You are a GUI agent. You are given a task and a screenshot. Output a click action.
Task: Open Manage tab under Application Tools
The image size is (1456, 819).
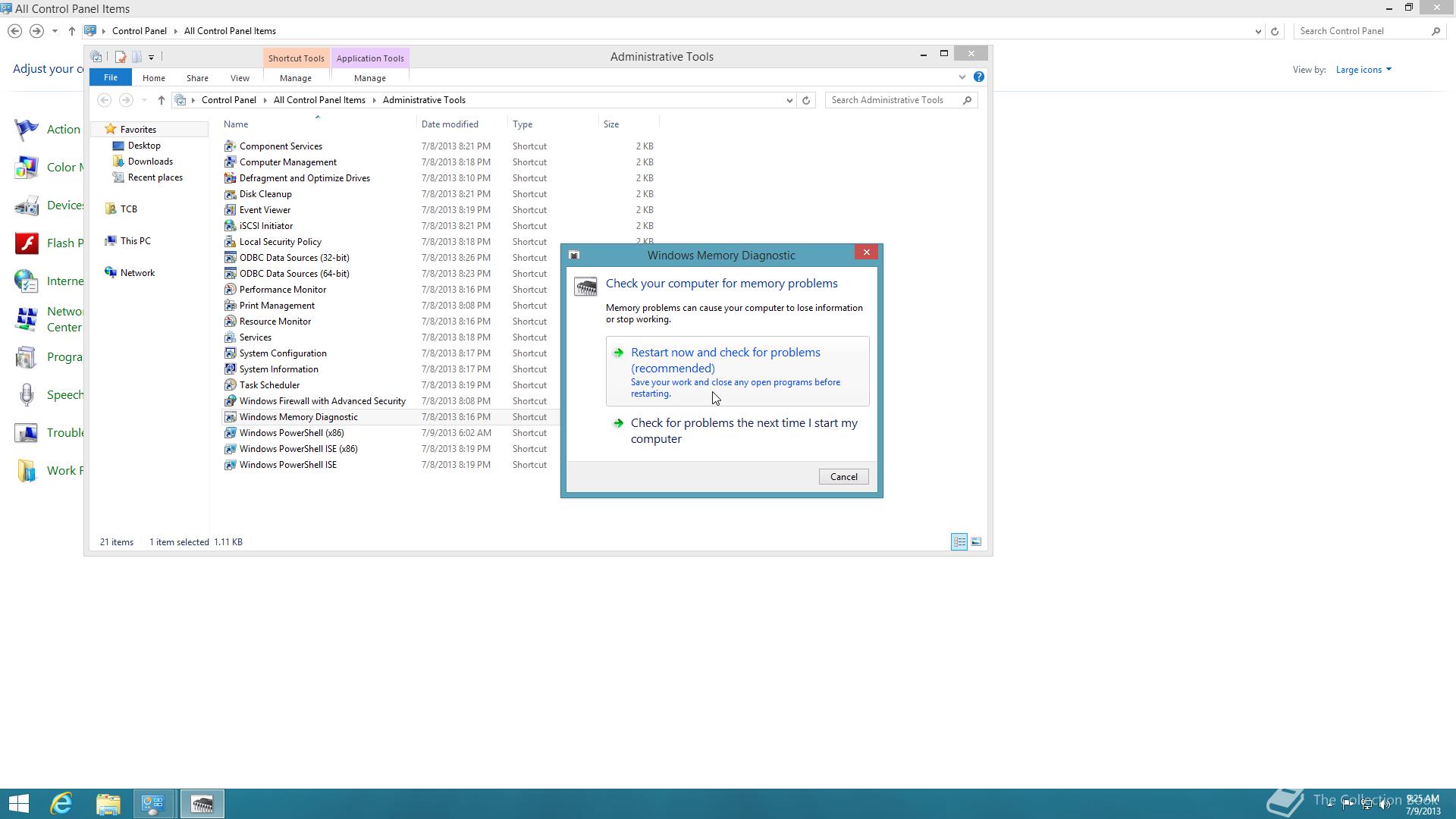(x=369, y=78)
